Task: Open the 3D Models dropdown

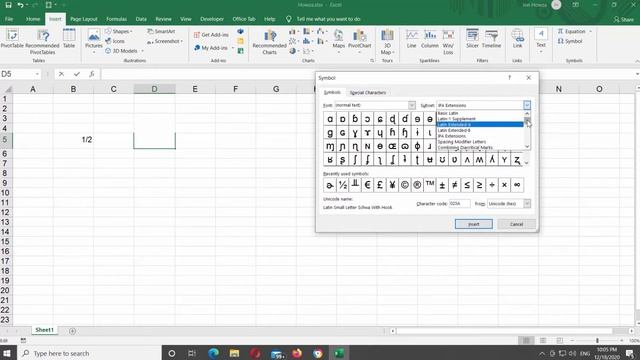Action: [x=125, y=51]
